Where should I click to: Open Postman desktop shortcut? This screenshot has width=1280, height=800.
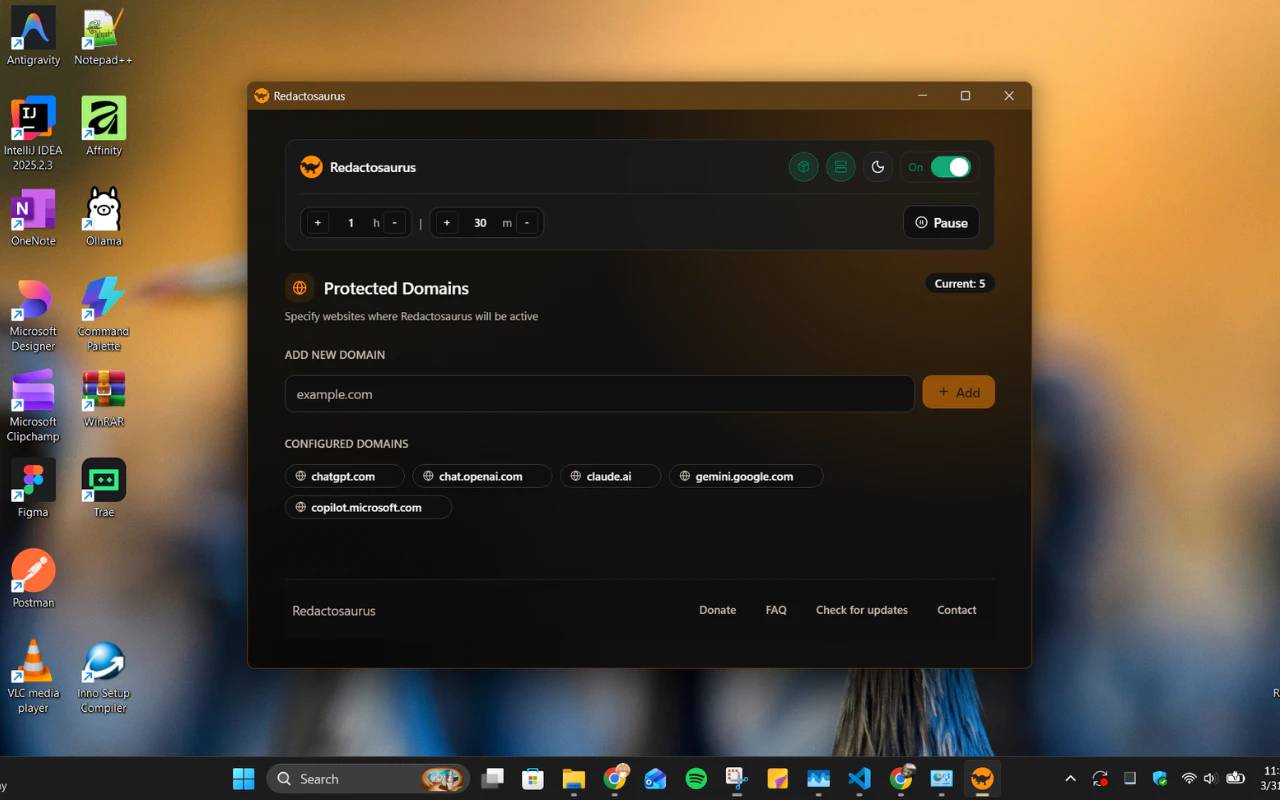pyautogui.click(x=33, y=579)
